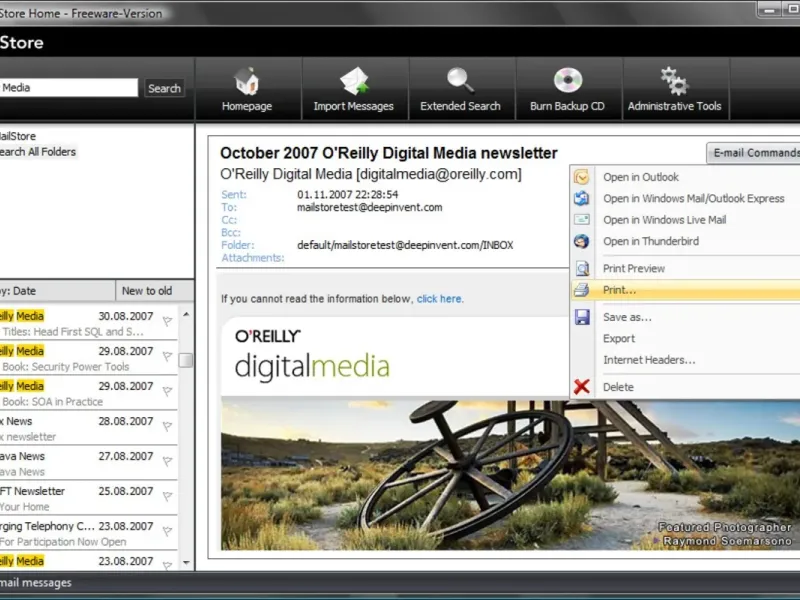Click the Thunderbird icon in the menu
Screen dimensions: 800x600
(582, 241)
